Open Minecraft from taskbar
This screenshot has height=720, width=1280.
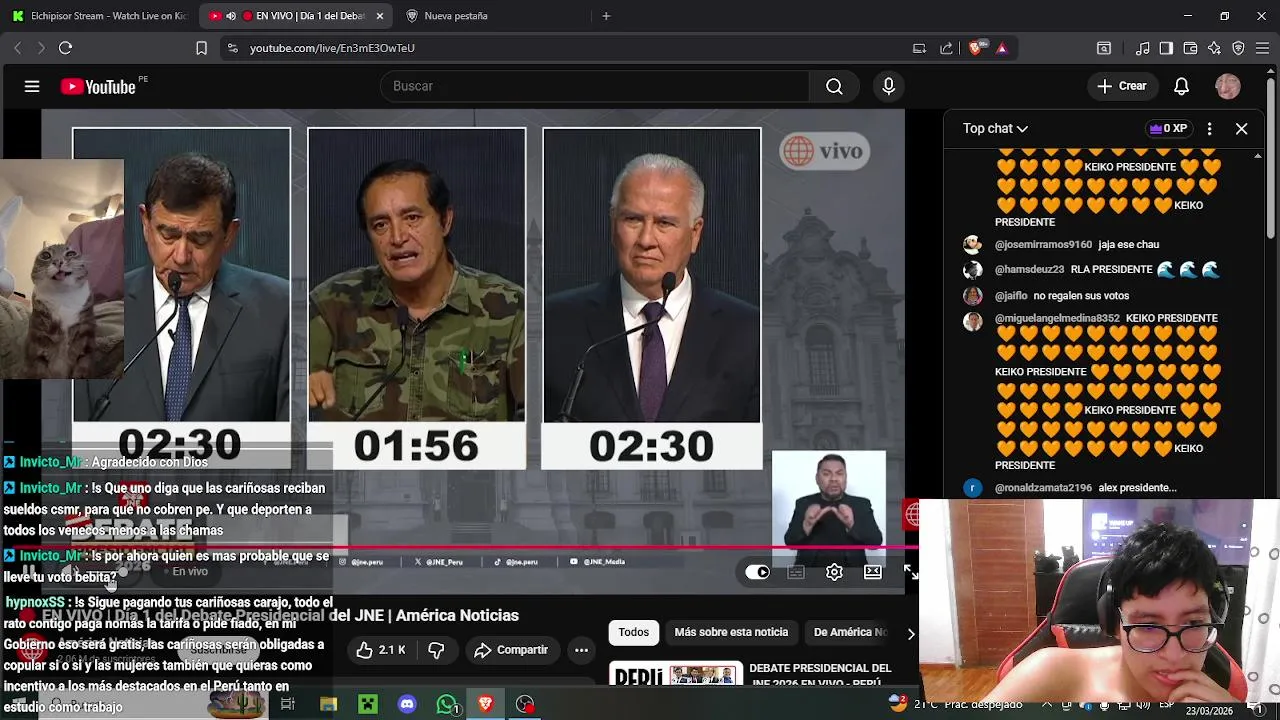368,705
